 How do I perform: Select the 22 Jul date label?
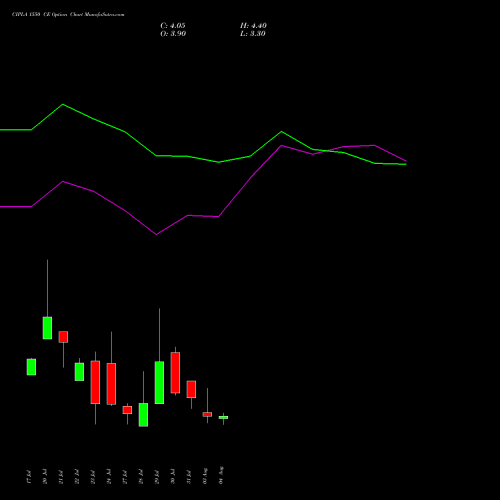point(77,477)
